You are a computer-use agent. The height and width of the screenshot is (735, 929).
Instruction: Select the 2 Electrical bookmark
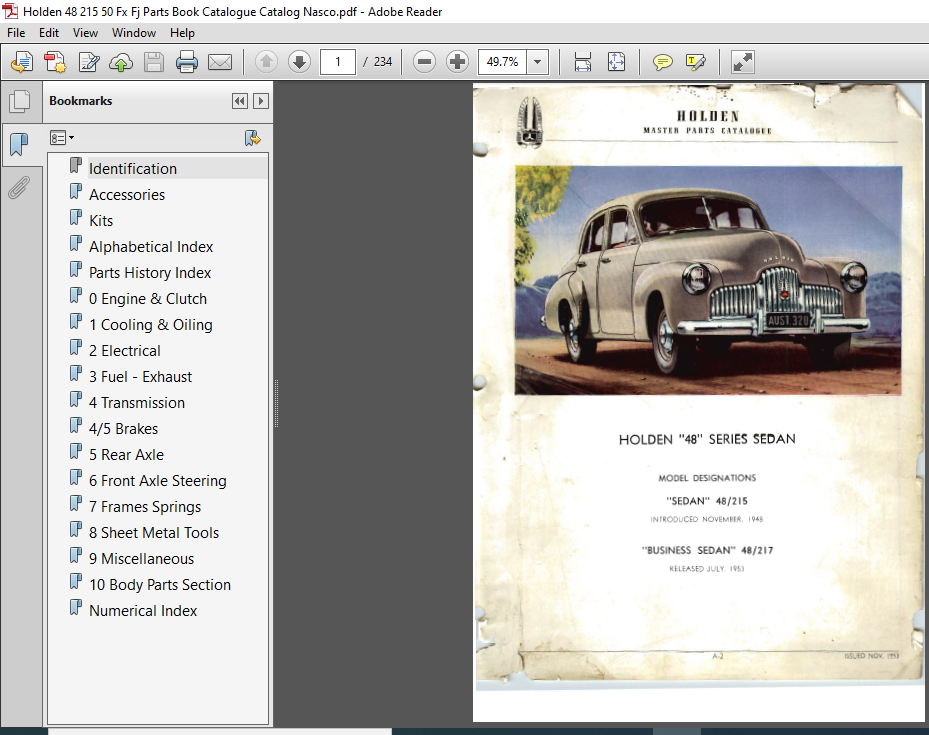tap(124, 351)
